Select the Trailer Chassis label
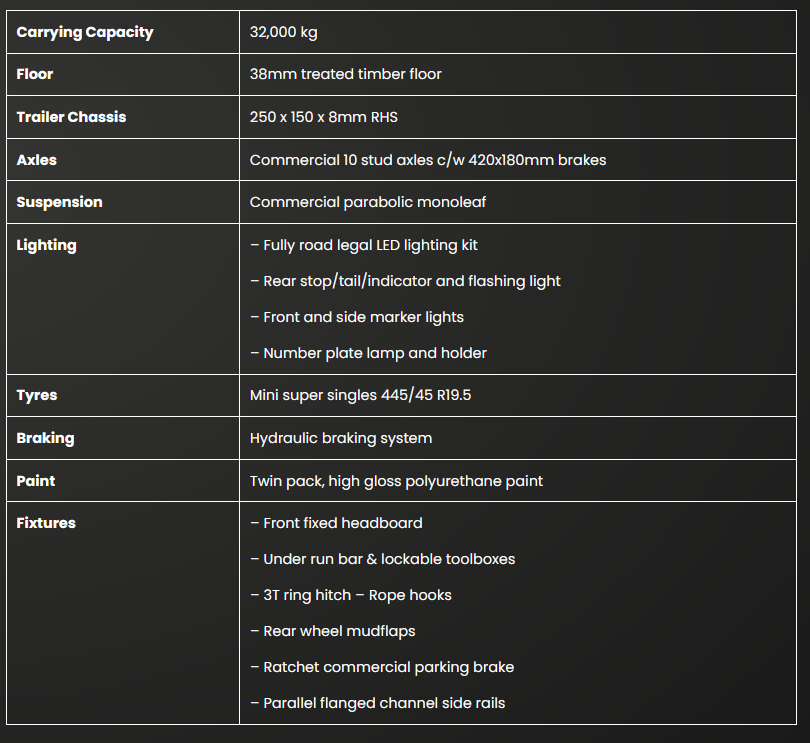 [x=71, y=117]
